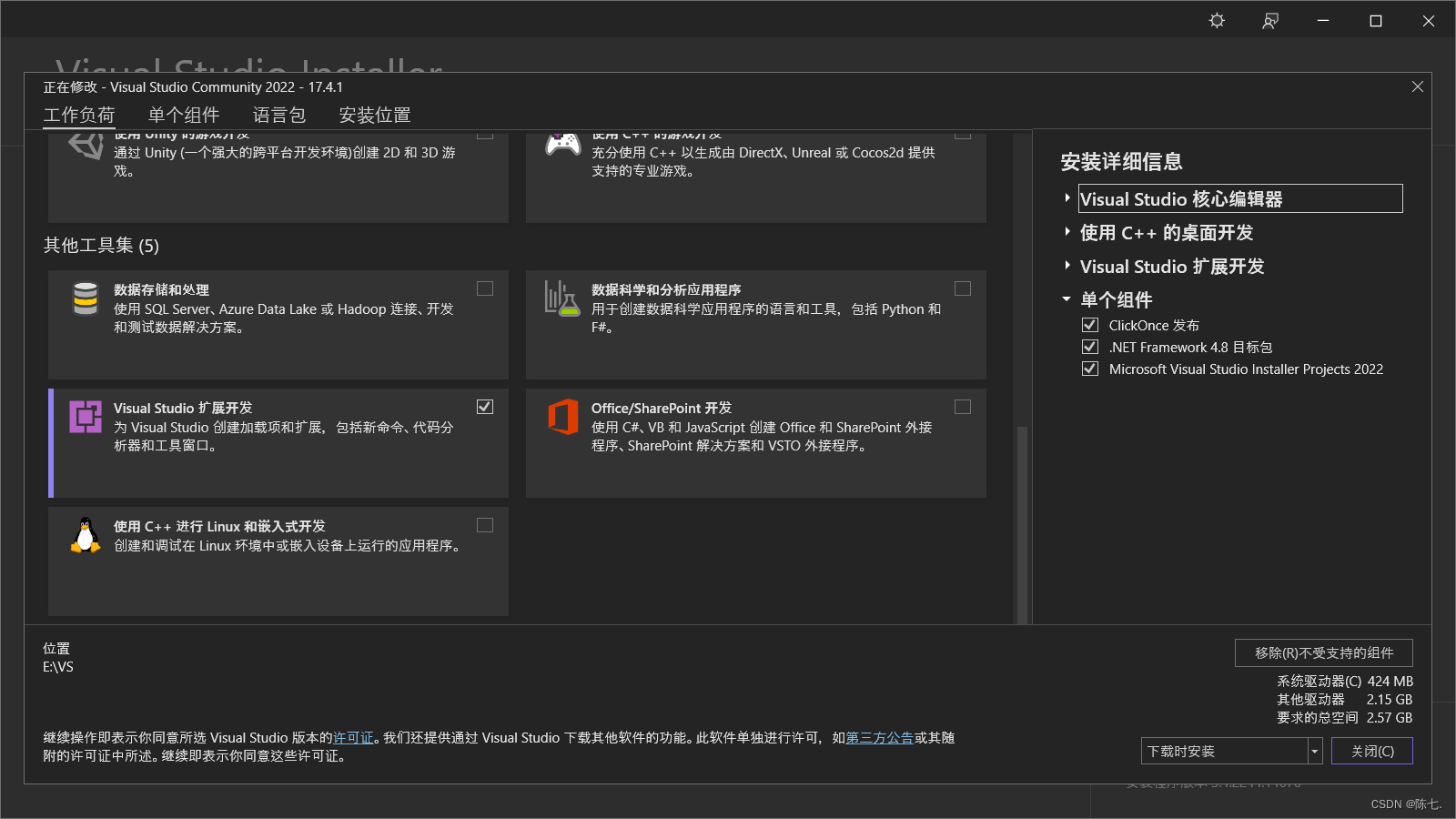Click the Office/SharePoint 开发 icon

562,417
